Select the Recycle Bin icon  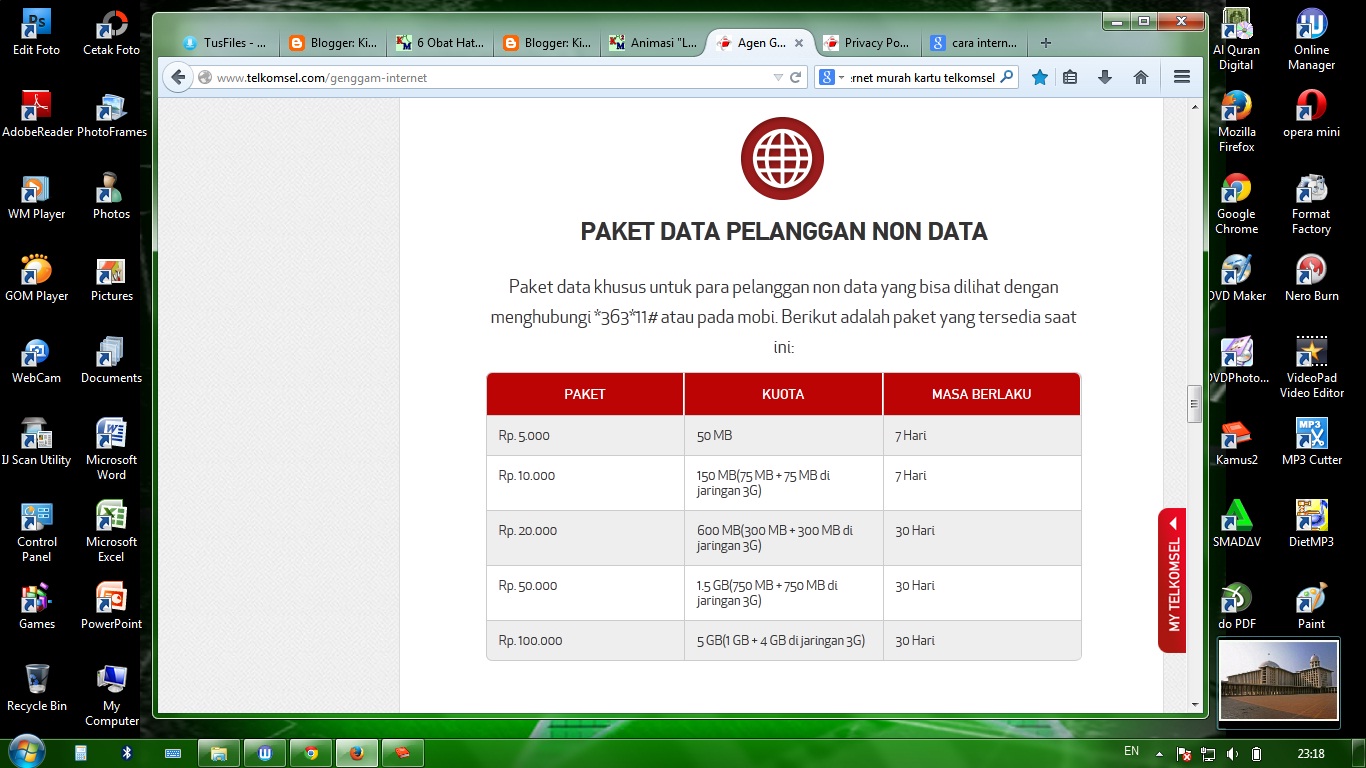[36, 688]
